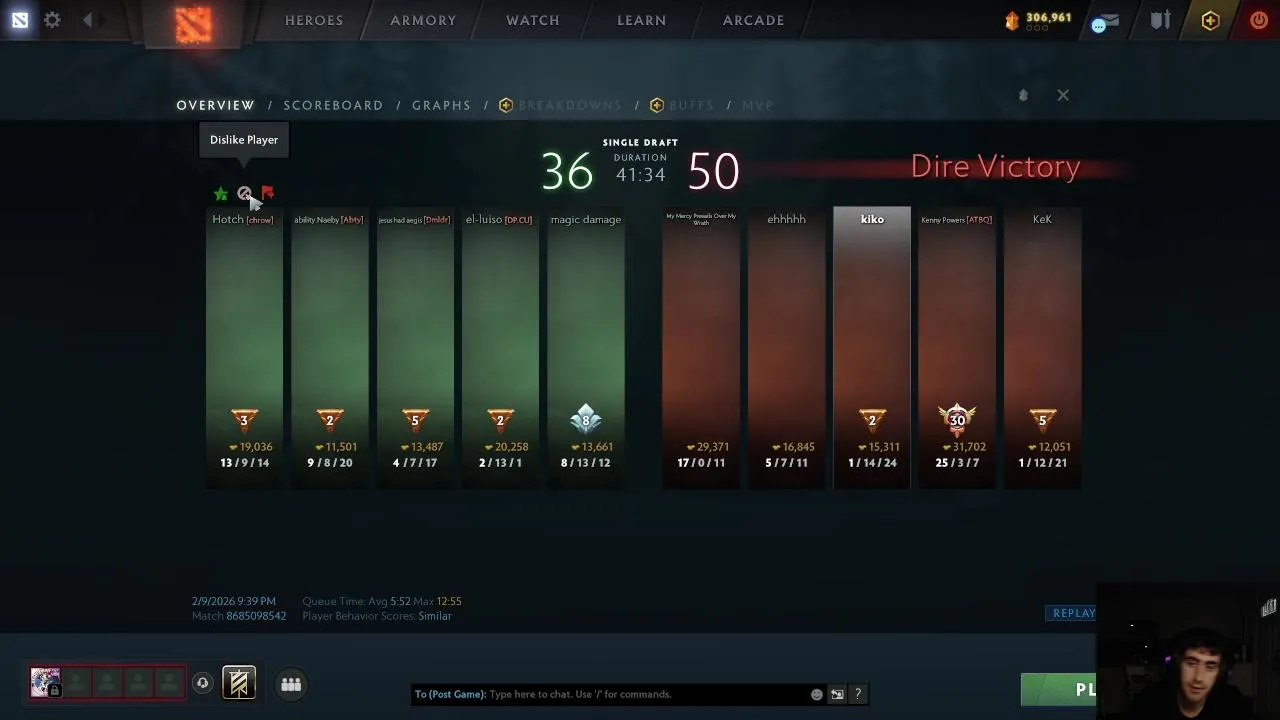Select the highlighted kiko player column
The image size is (1280, 720).
(x=872, y=348)
